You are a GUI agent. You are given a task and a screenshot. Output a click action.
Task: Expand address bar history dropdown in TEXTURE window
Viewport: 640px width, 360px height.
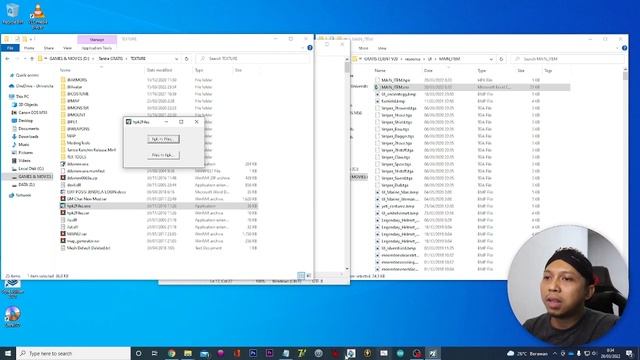pos(176,59)
